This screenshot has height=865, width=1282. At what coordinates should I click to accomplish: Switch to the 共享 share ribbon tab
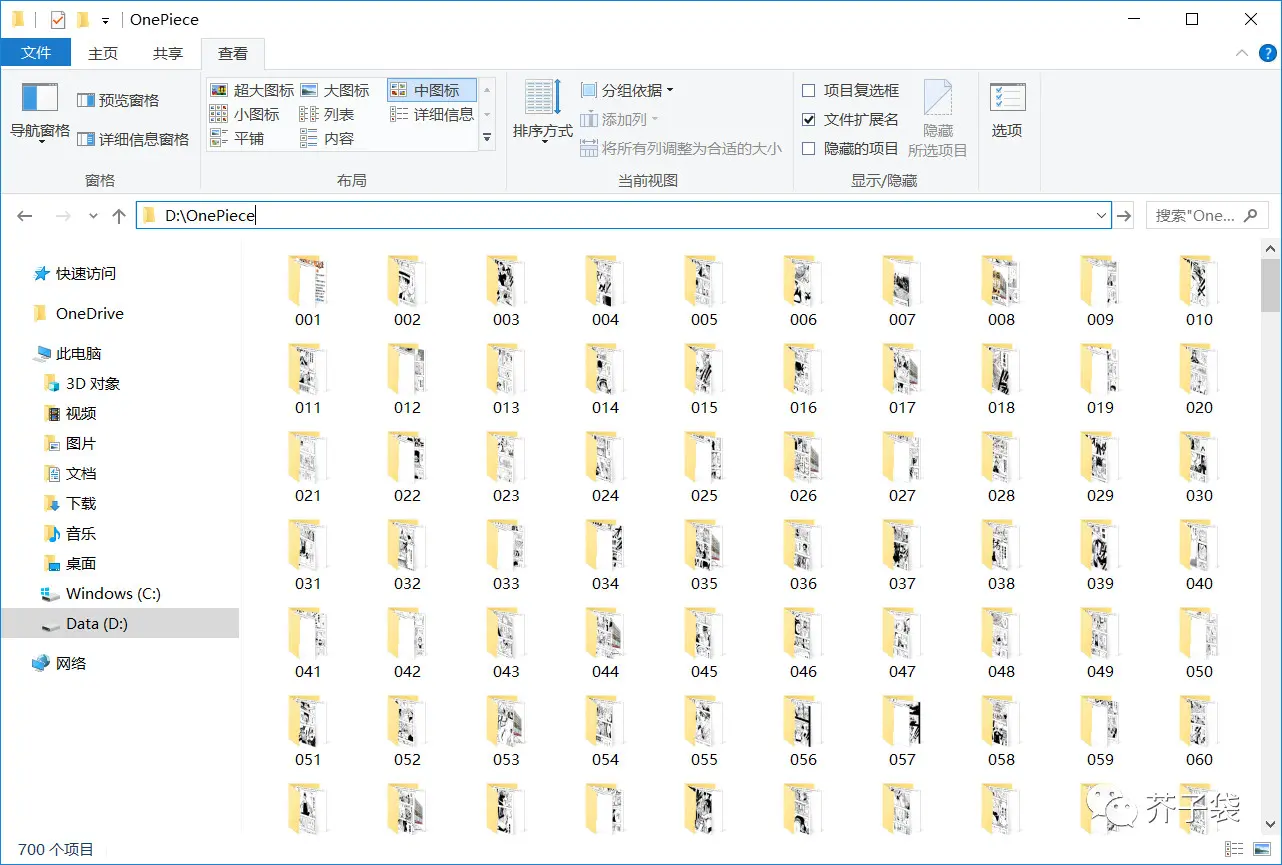point(168,53)
